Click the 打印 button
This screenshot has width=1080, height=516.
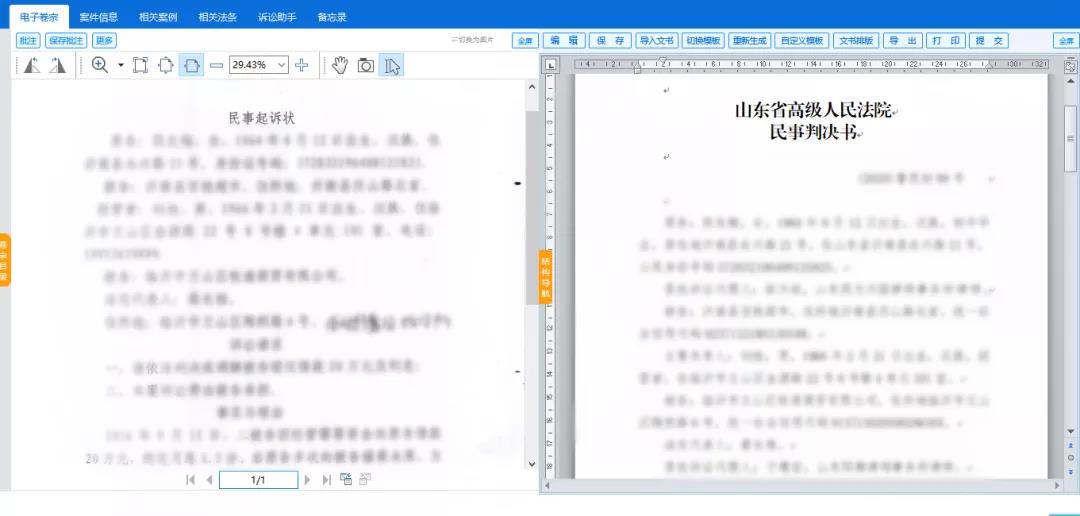pyautogui.click(x=946, y=41)
